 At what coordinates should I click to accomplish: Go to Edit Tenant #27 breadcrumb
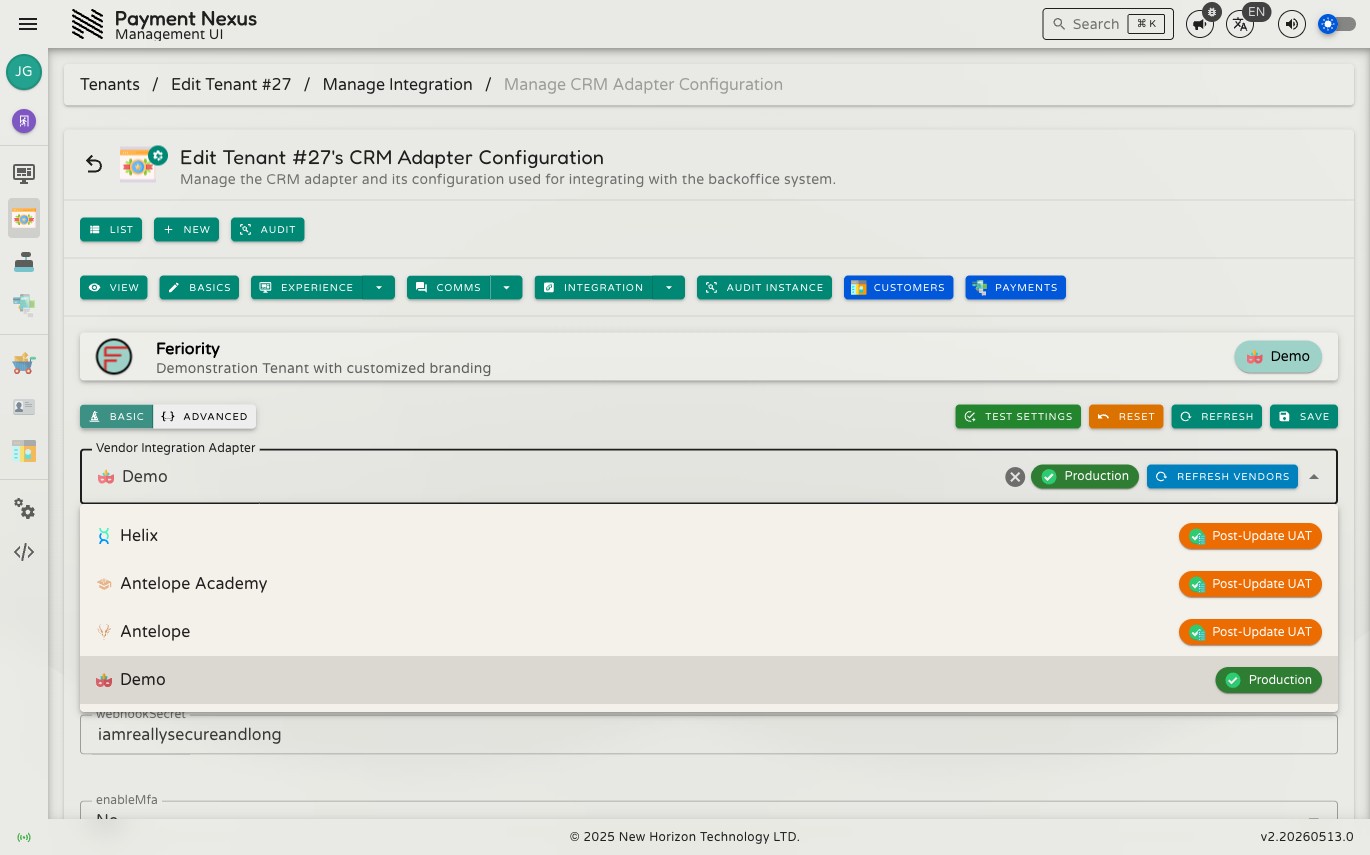[x=231, y=84]
